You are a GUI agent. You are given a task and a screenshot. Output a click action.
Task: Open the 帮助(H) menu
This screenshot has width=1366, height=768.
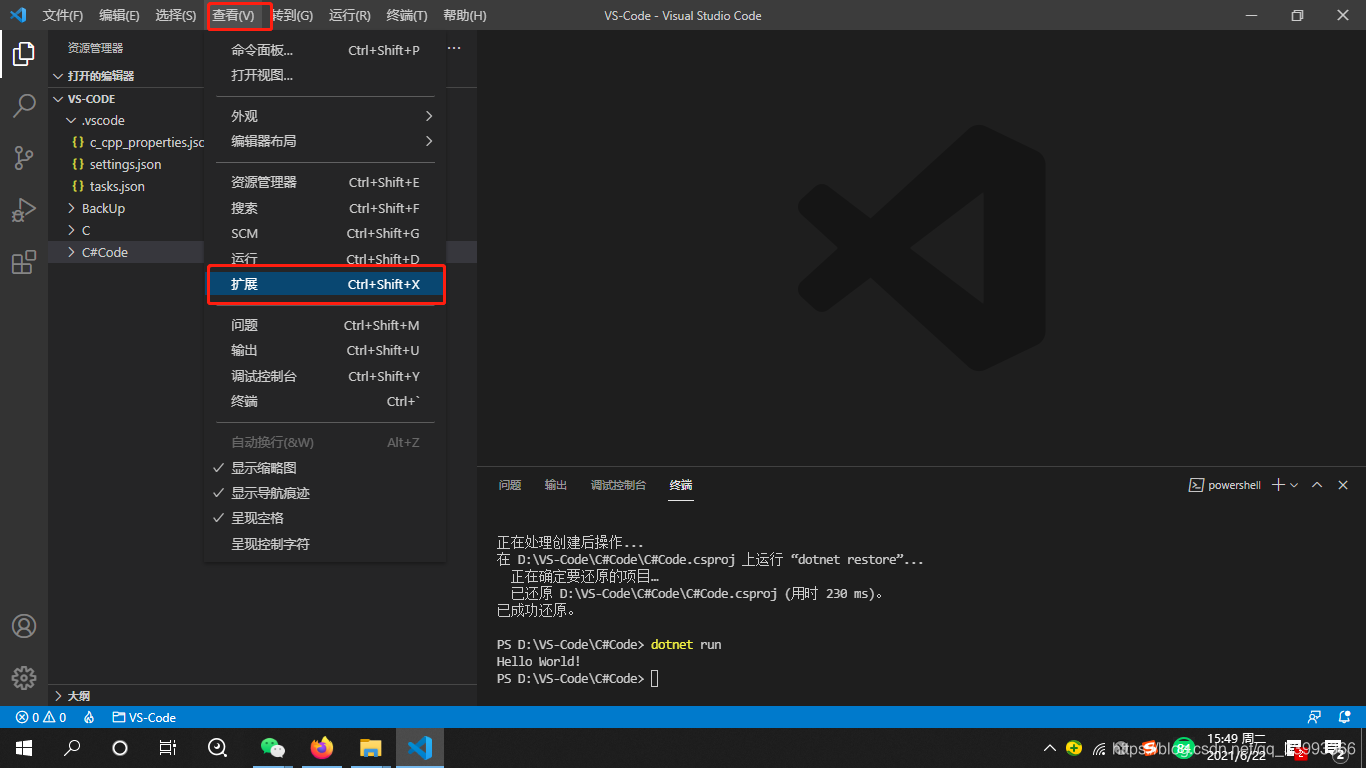pos(465,16)
